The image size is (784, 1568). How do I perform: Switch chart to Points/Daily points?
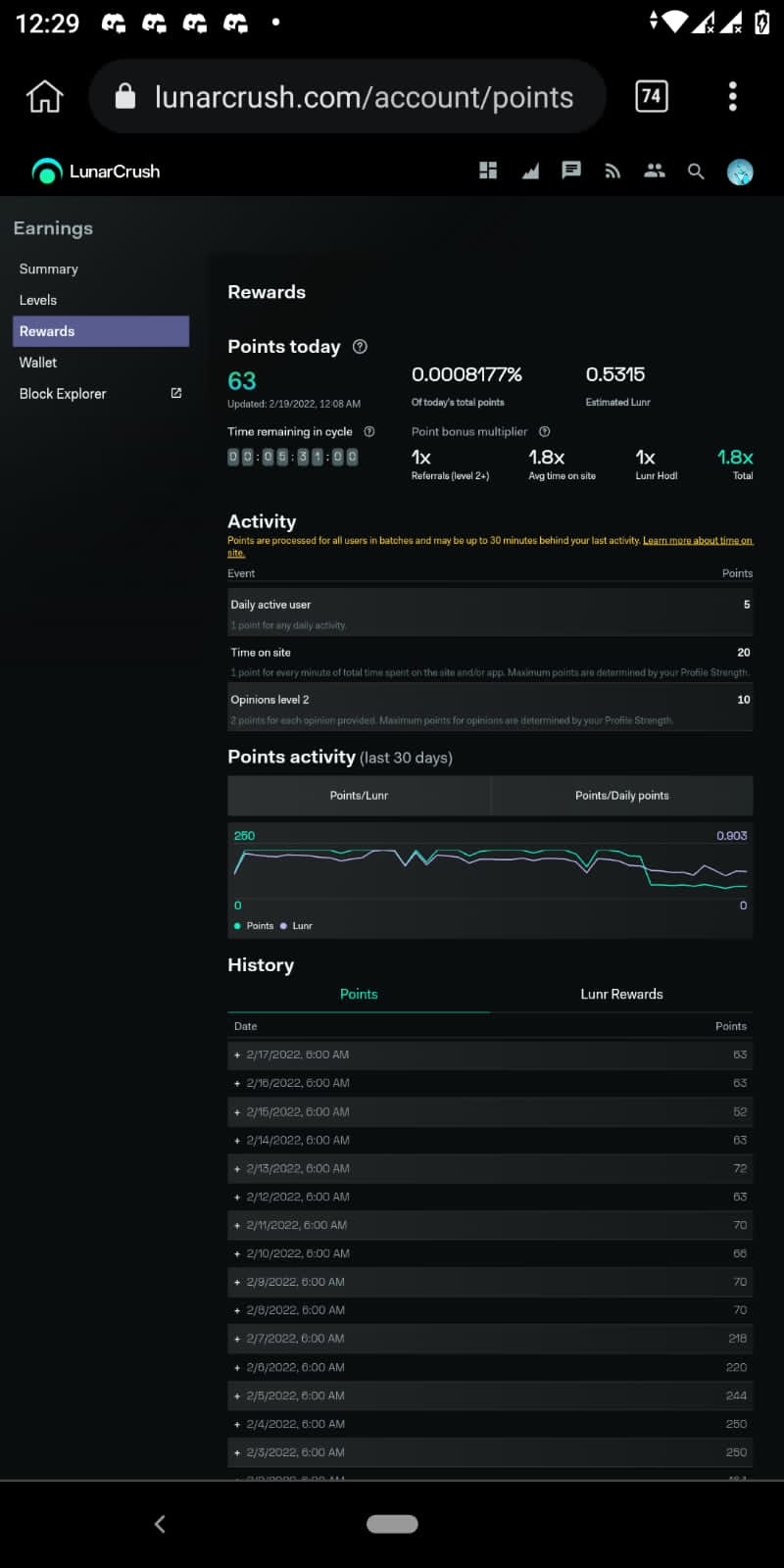(x=622, y=796)
